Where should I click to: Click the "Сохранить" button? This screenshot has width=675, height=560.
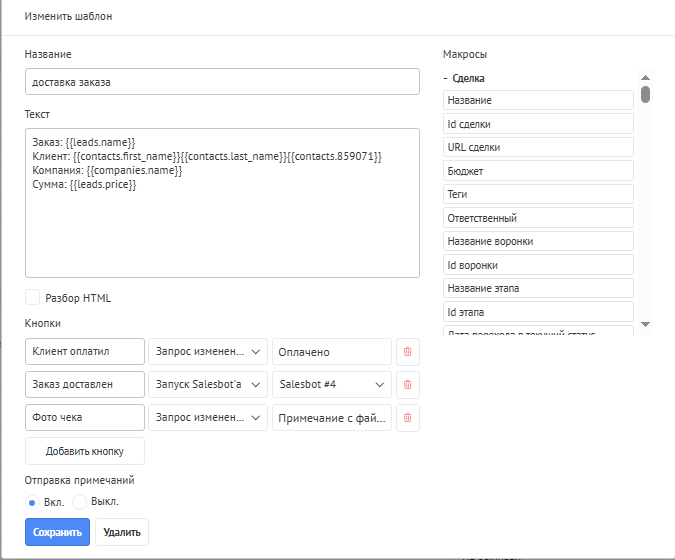[x=57, y=532]
